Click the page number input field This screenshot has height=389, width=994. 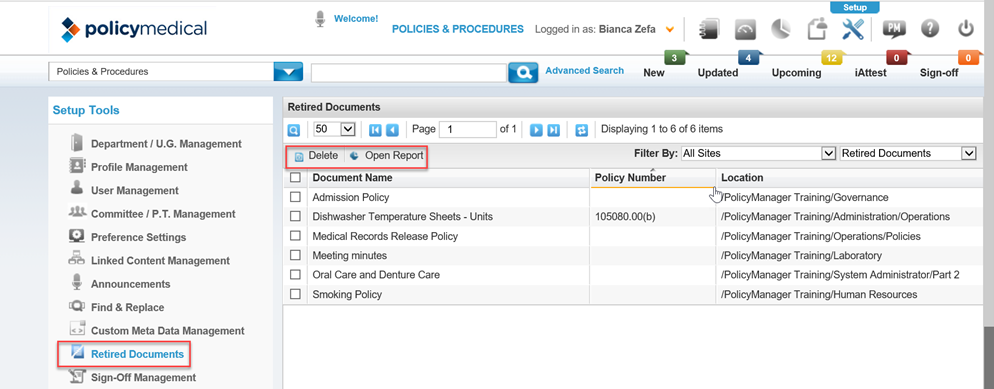pyautogui.click(x=468, y=129)
